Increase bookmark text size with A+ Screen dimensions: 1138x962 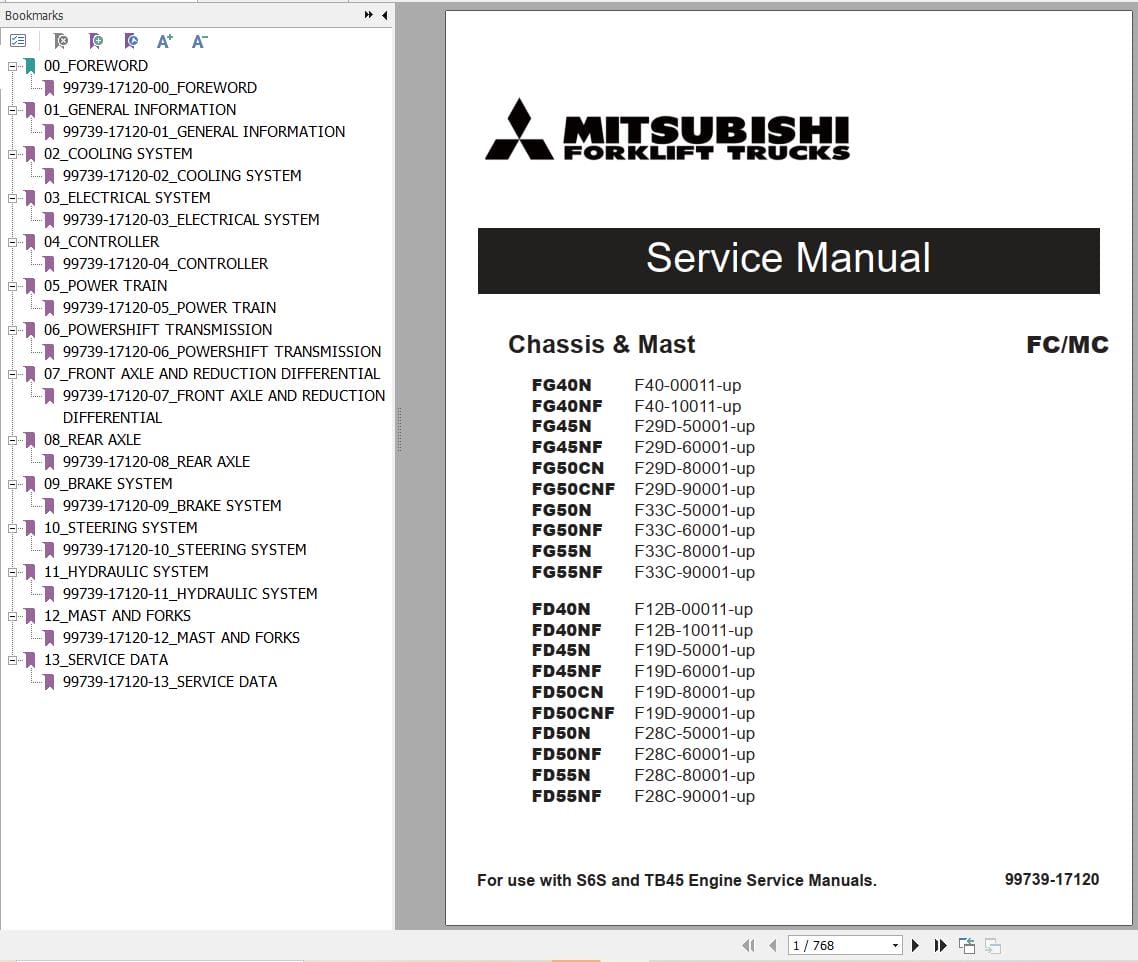click(165, 41)
